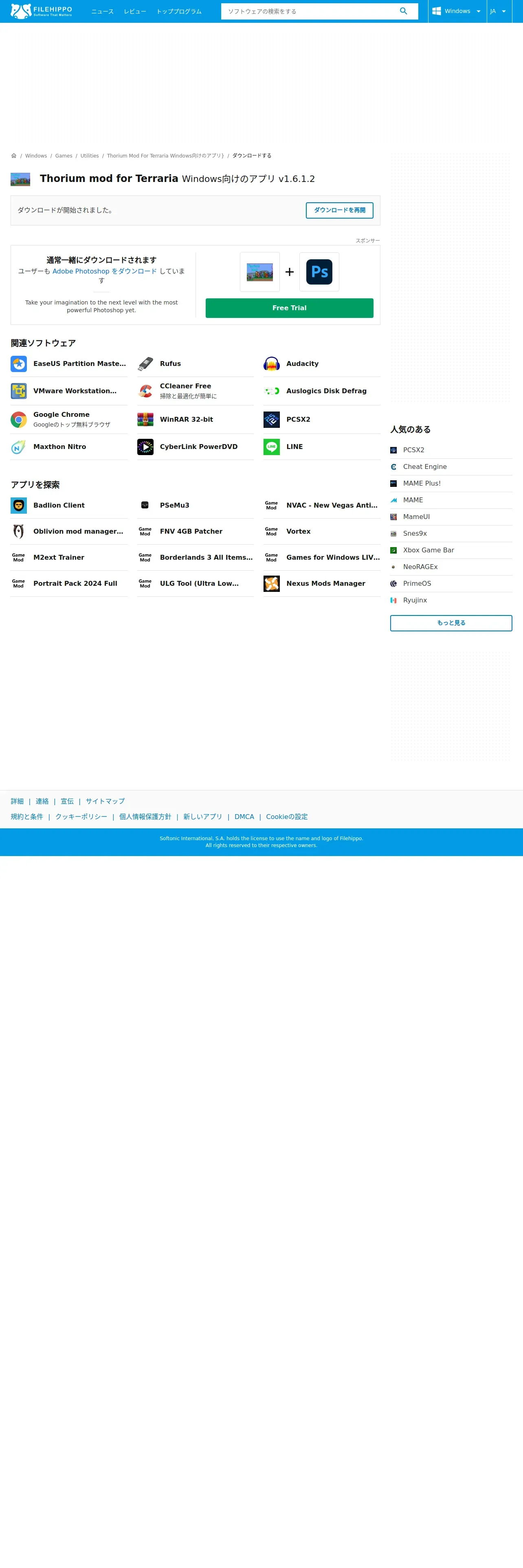Open the JA language dropdown
523x1568 pixels.
click(x=499, y=11)
